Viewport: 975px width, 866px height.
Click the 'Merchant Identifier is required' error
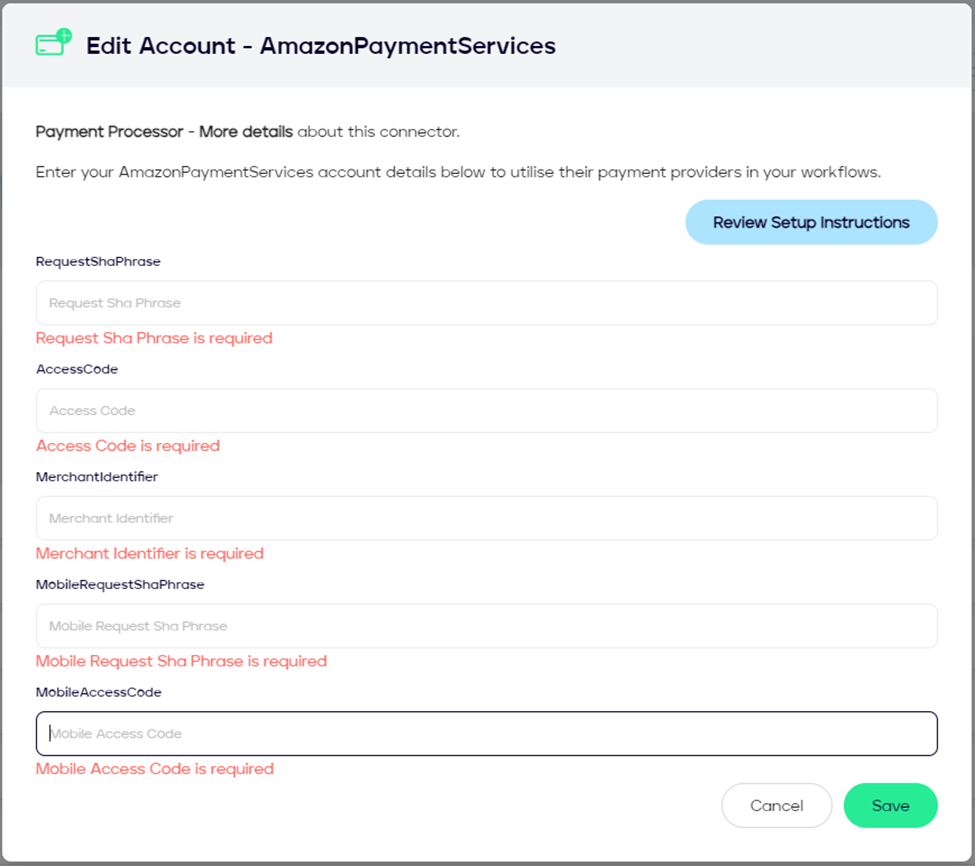pos(150,554)
